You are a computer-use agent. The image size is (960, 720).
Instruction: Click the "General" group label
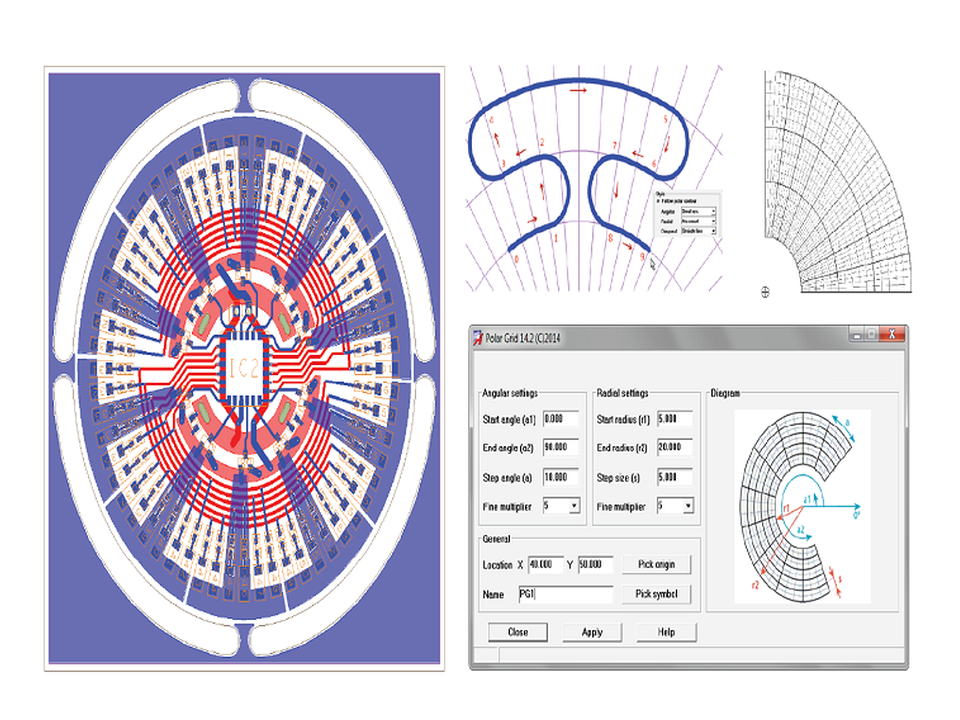[497, 539]
